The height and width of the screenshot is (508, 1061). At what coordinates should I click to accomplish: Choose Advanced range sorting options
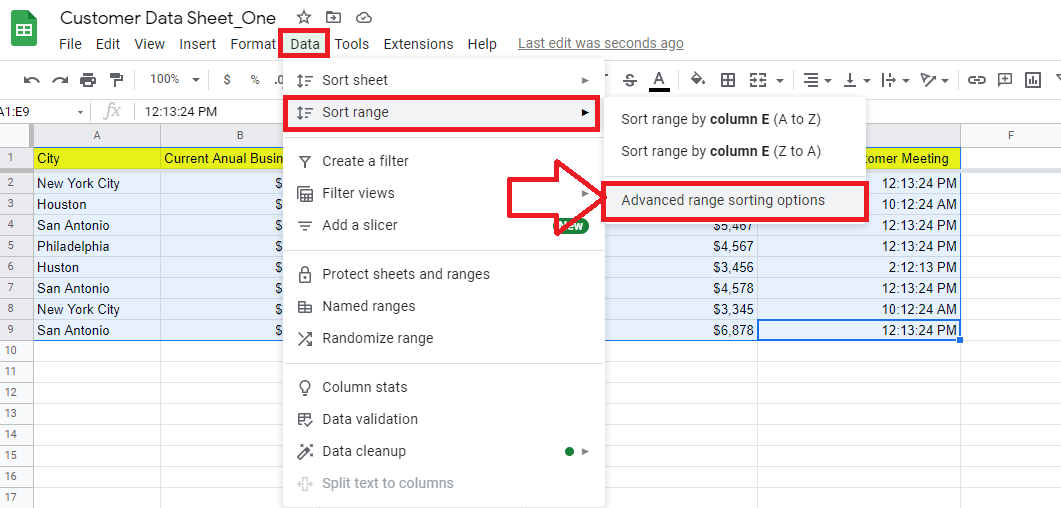[x=723, y=201]
